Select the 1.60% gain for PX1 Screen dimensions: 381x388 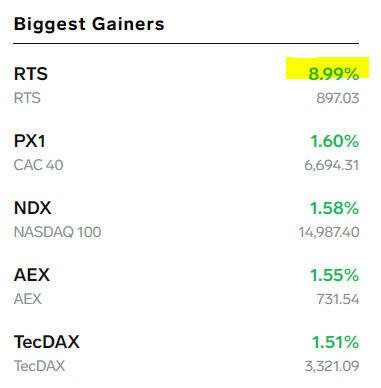335,141
